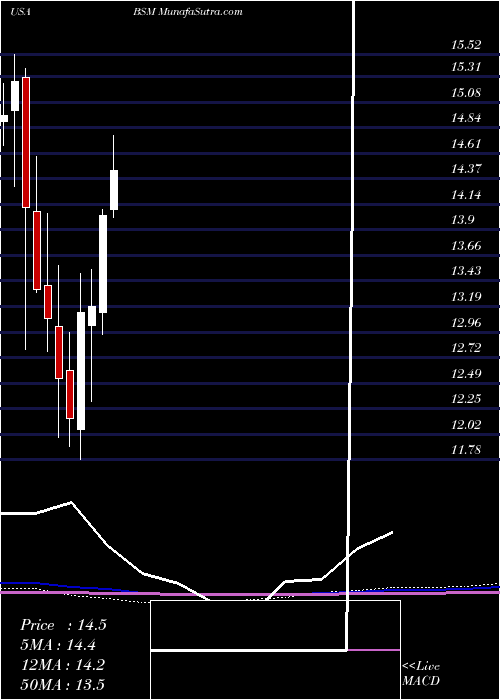Screen dimensions: 500x700
Task: Click the 14.37 price axis label
Action: (x=466, y=169)
